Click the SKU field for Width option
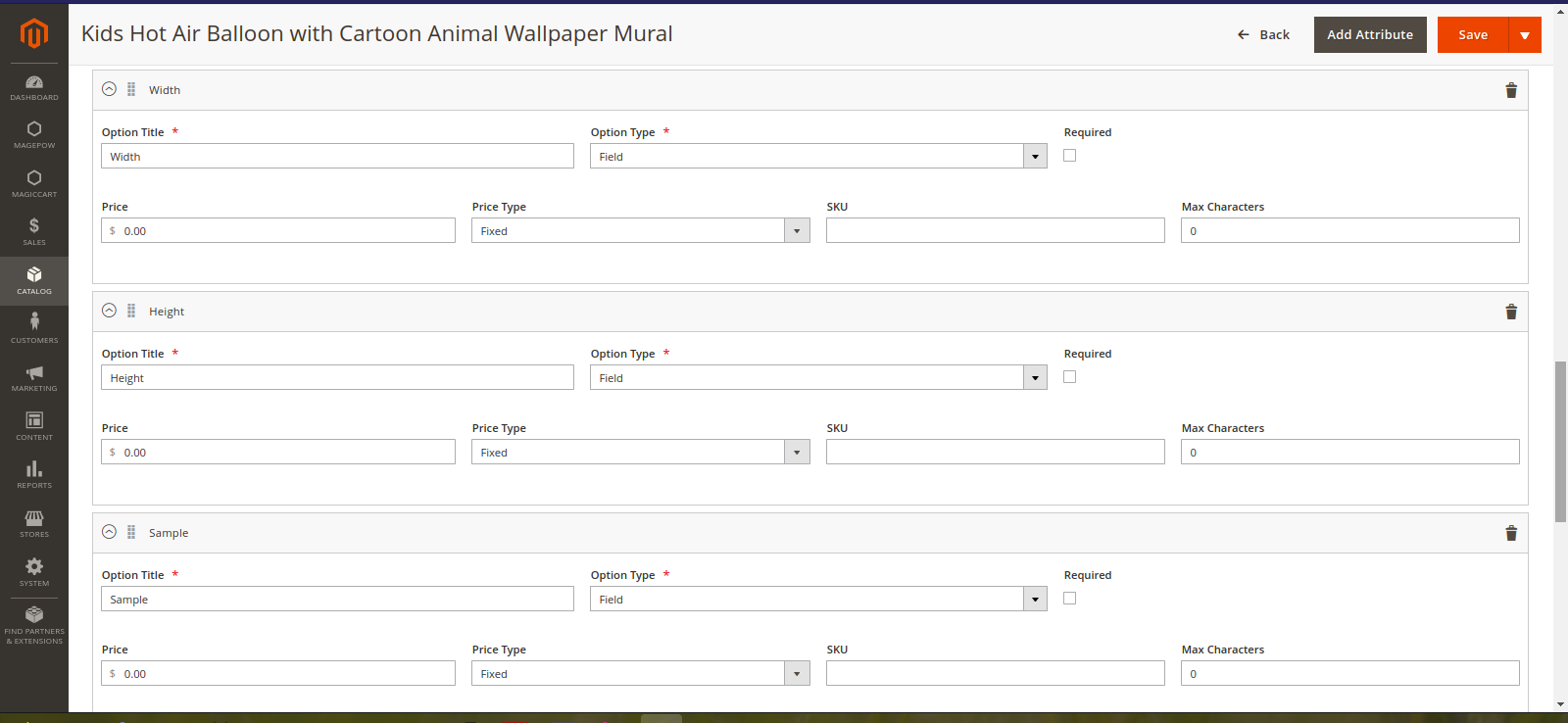 click(996, 231)
